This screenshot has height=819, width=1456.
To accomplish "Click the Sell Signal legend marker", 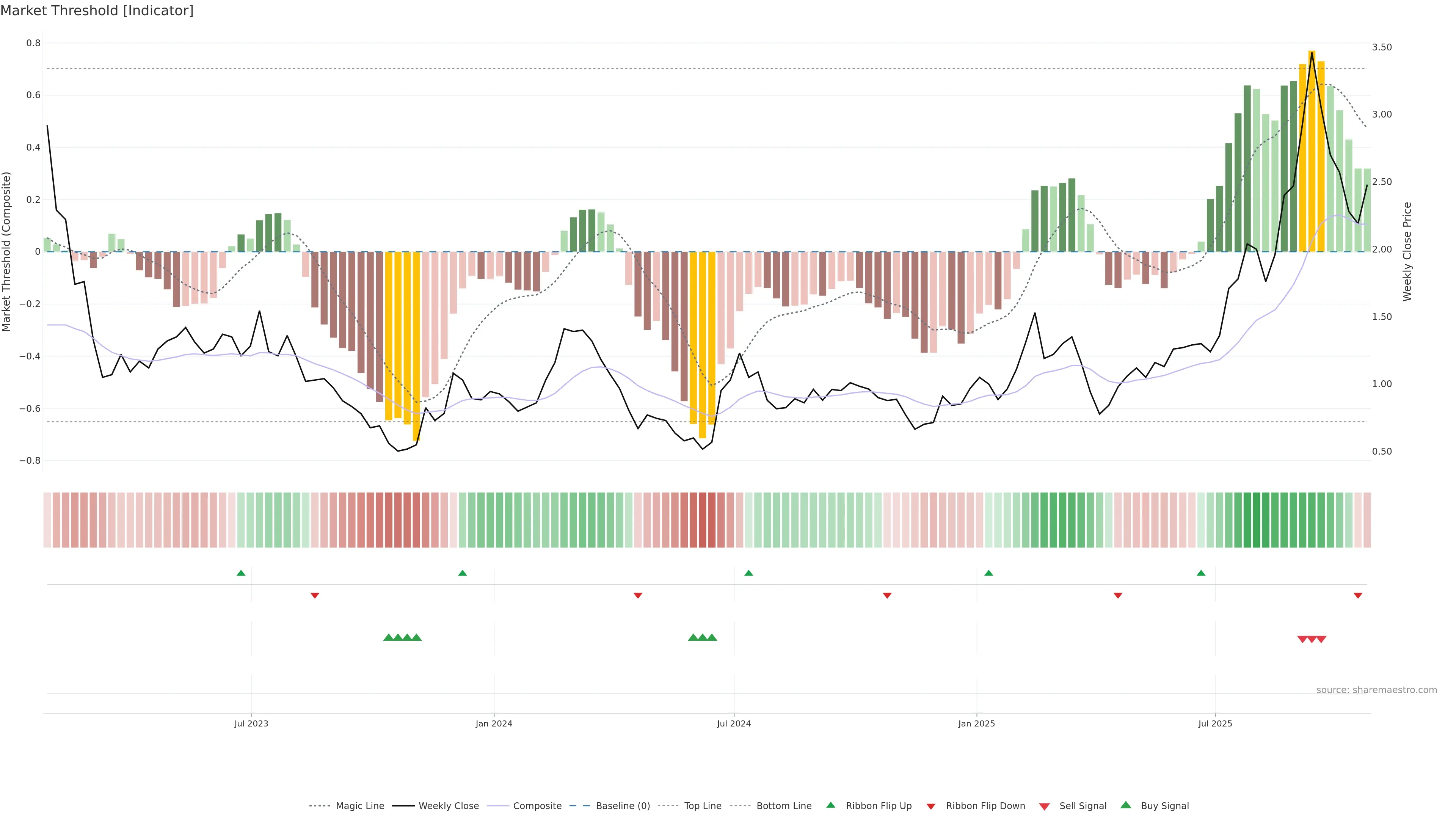I will point(1044,806).
